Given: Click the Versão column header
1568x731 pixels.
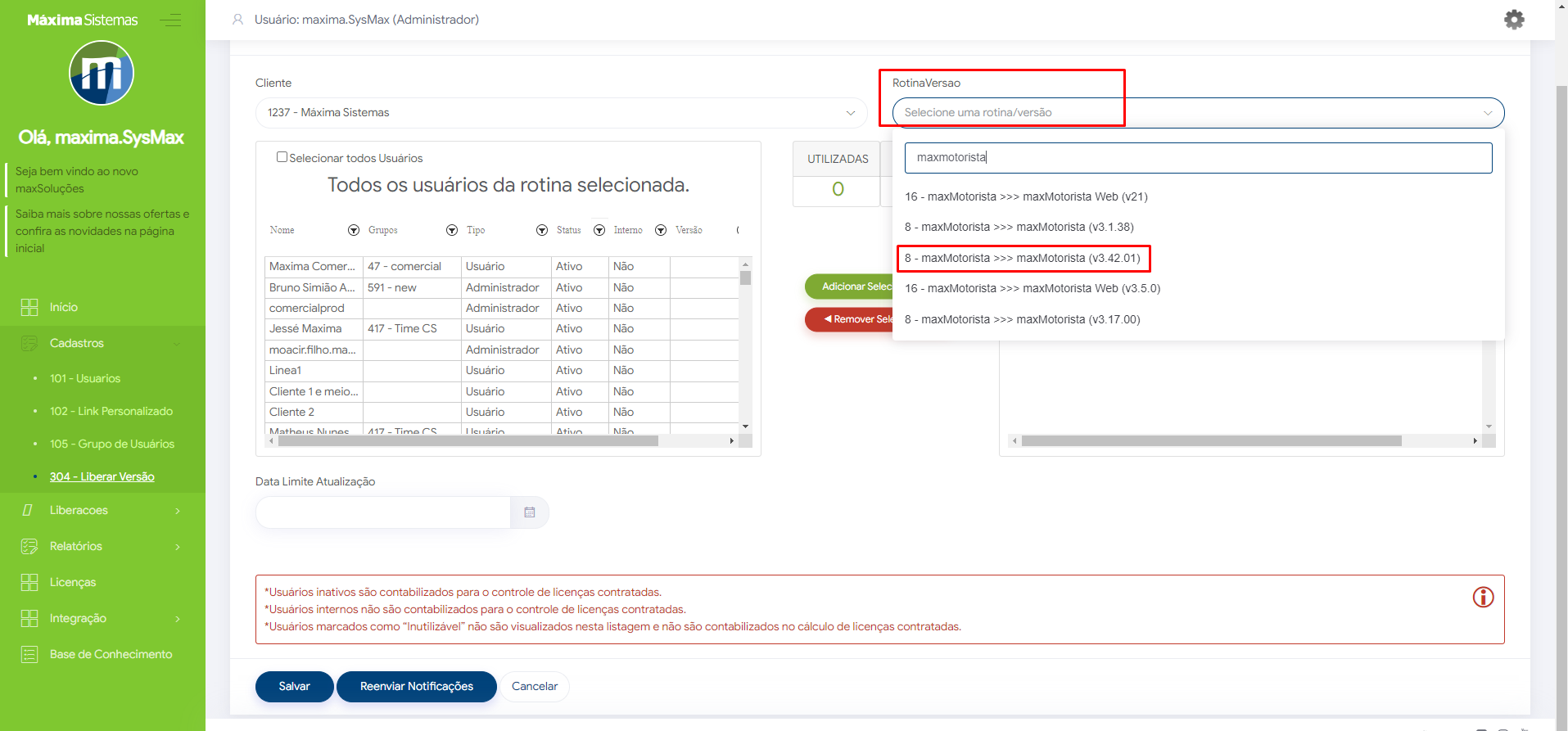Looking at the screenshot, I should coord(689,231).
